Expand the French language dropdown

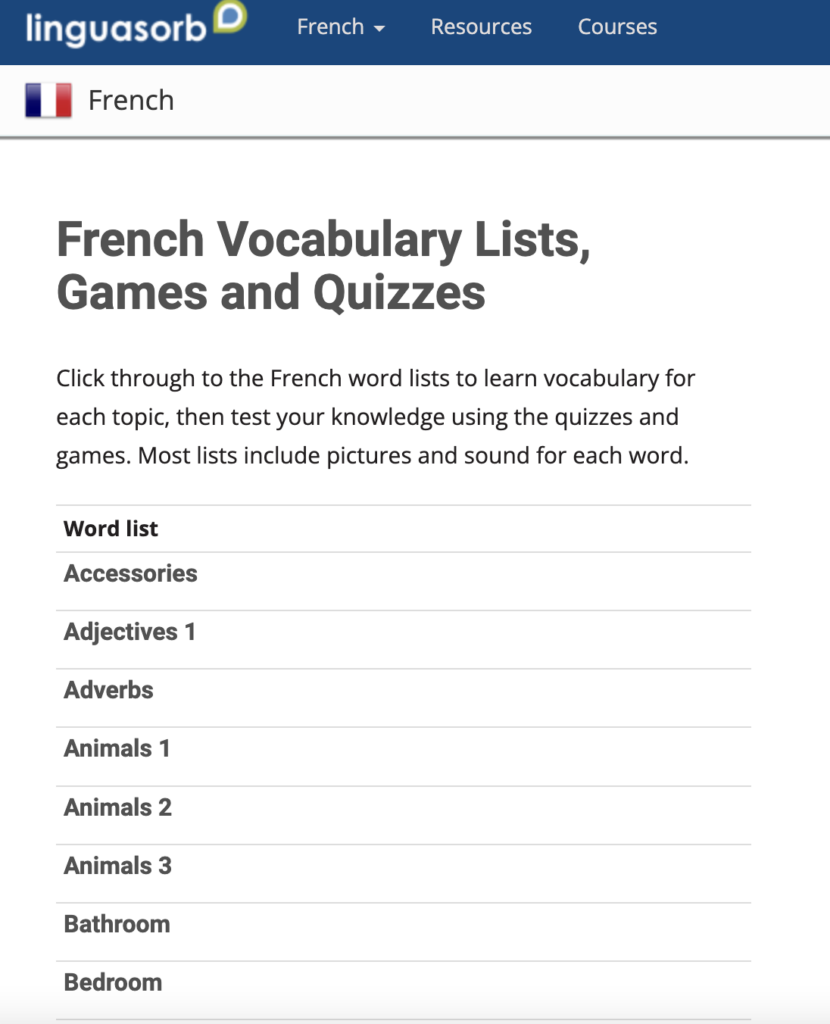[x=340, y=27]
